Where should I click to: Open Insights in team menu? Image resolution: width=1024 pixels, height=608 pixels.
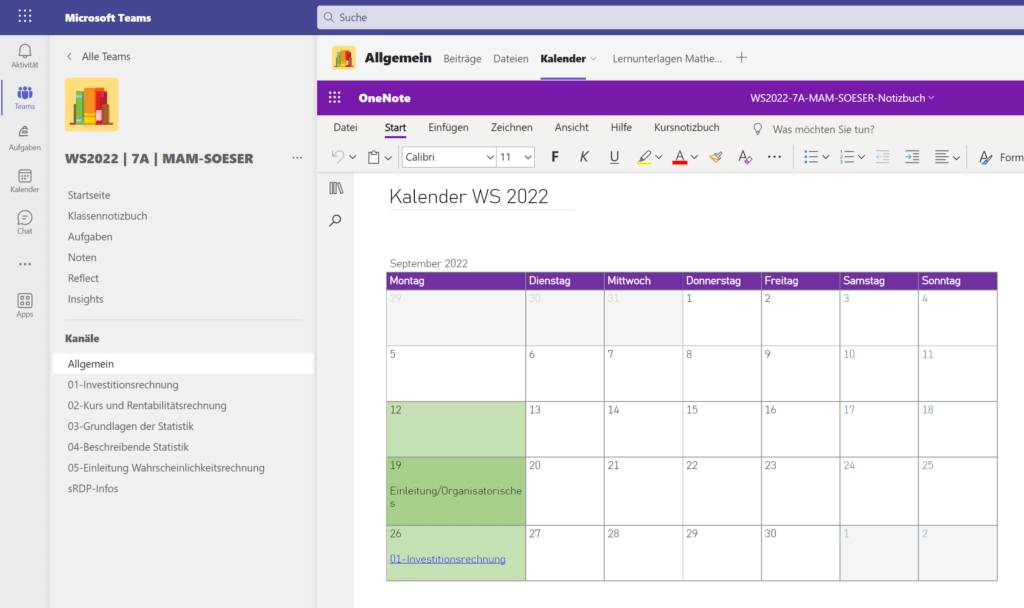(x=86, y=299)
